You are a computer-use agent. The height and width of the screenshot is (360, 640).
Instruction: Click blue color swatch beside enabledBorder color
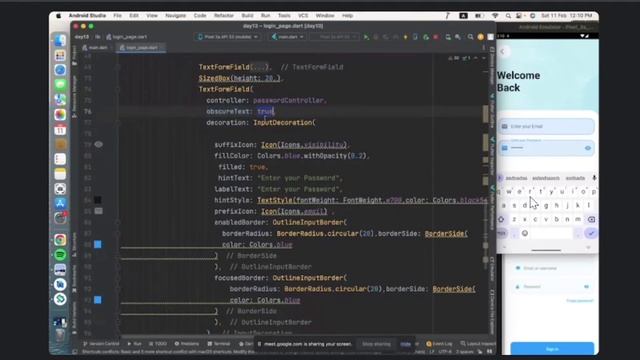click(98, 244)
